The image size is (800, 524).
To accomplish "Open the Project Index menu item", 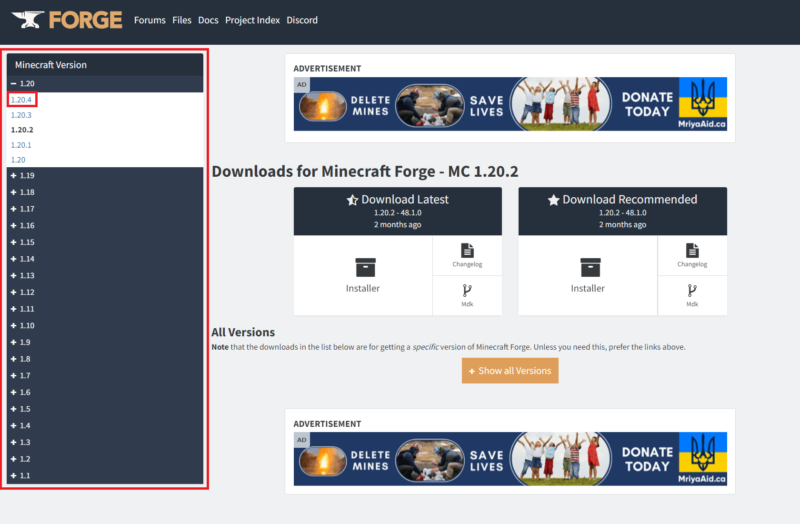I will (x=253, y=20).
